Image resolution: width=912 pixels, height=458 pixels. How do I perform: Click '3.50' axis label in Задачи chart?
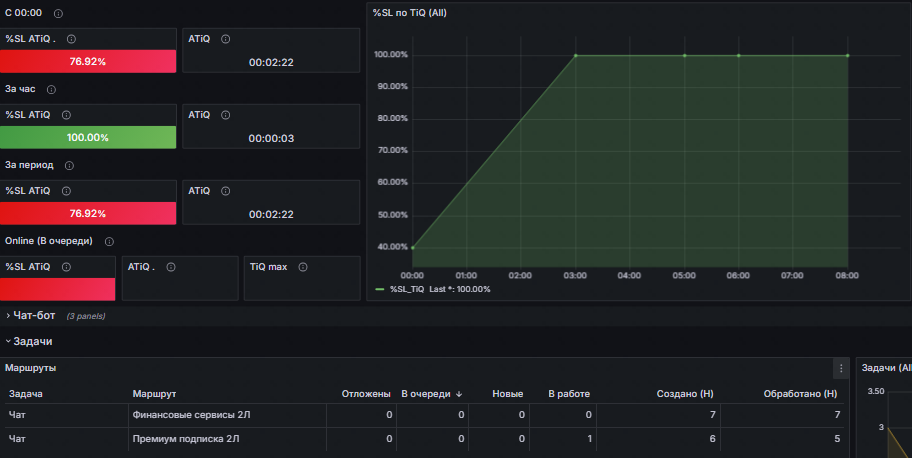(x=876, y=391)
